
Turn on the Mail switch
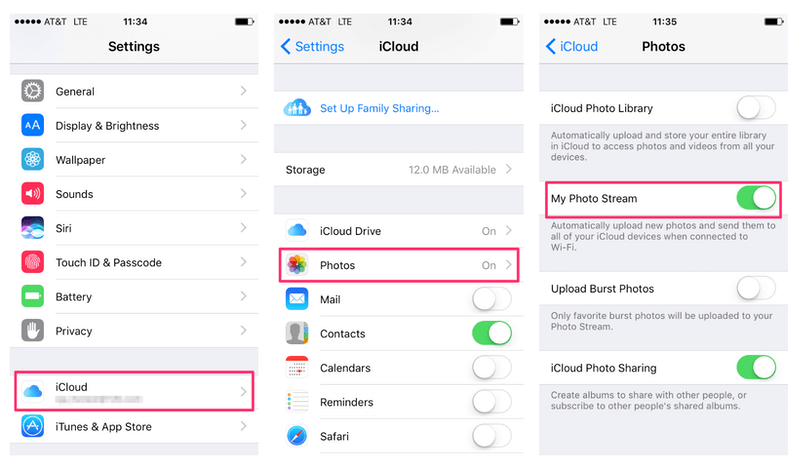(492, 299)
